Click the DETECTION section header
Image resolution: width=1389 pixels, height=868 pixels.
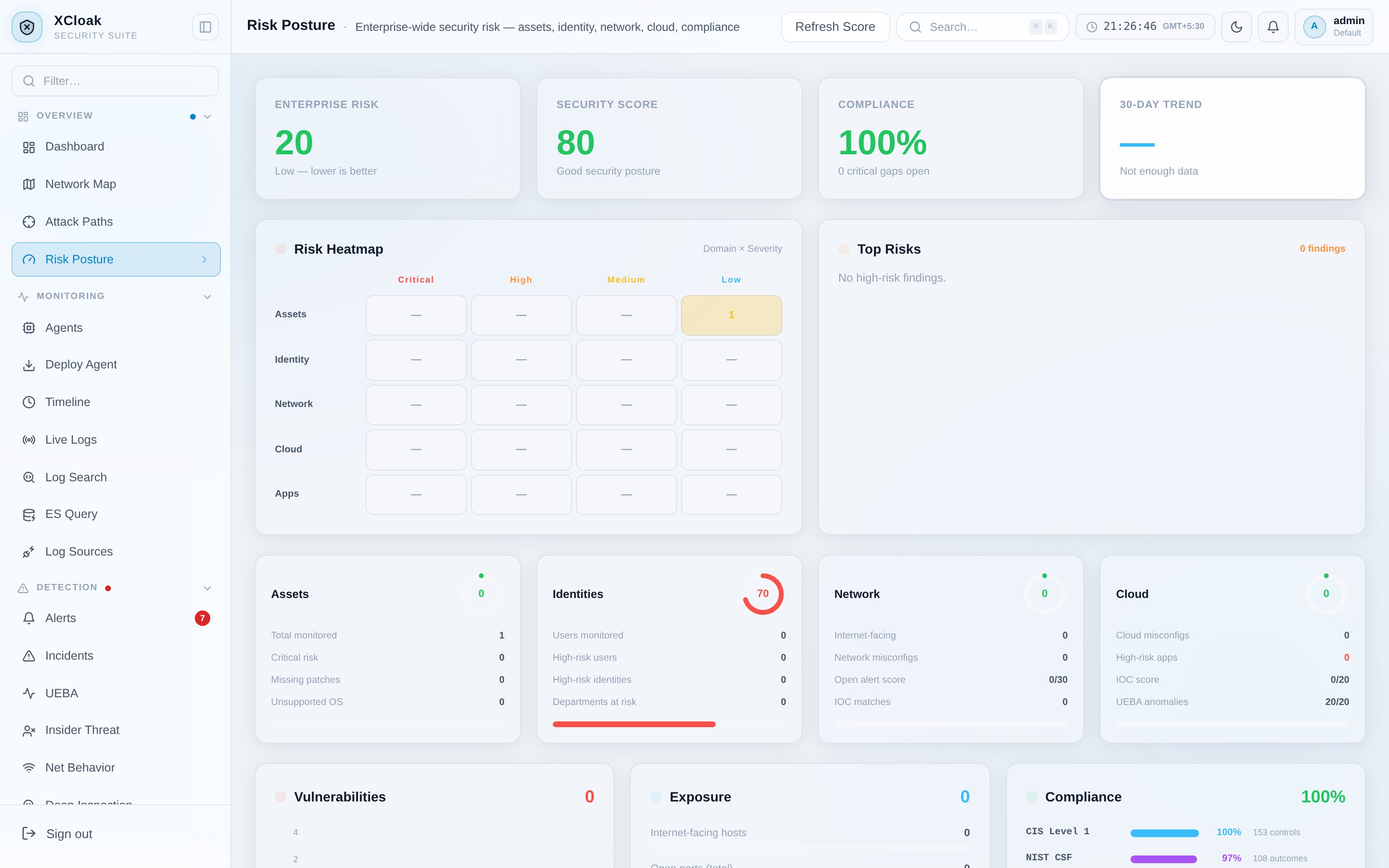pos(115,587)
